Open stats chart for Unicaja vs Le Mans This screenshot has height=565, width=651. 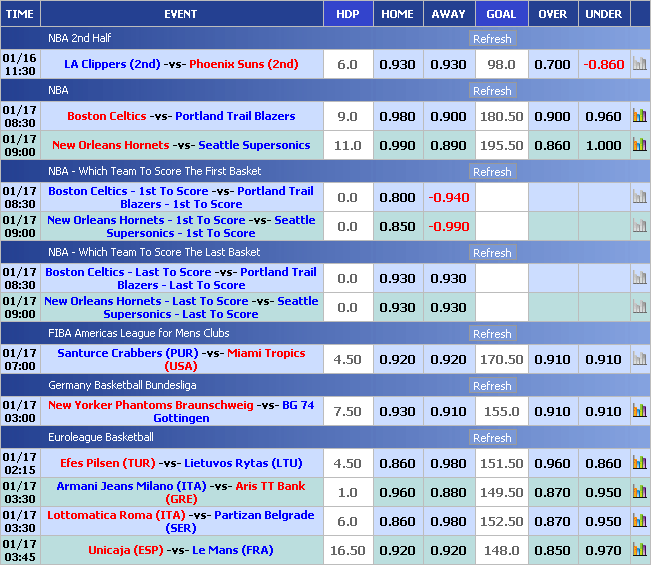coord(639,550)
